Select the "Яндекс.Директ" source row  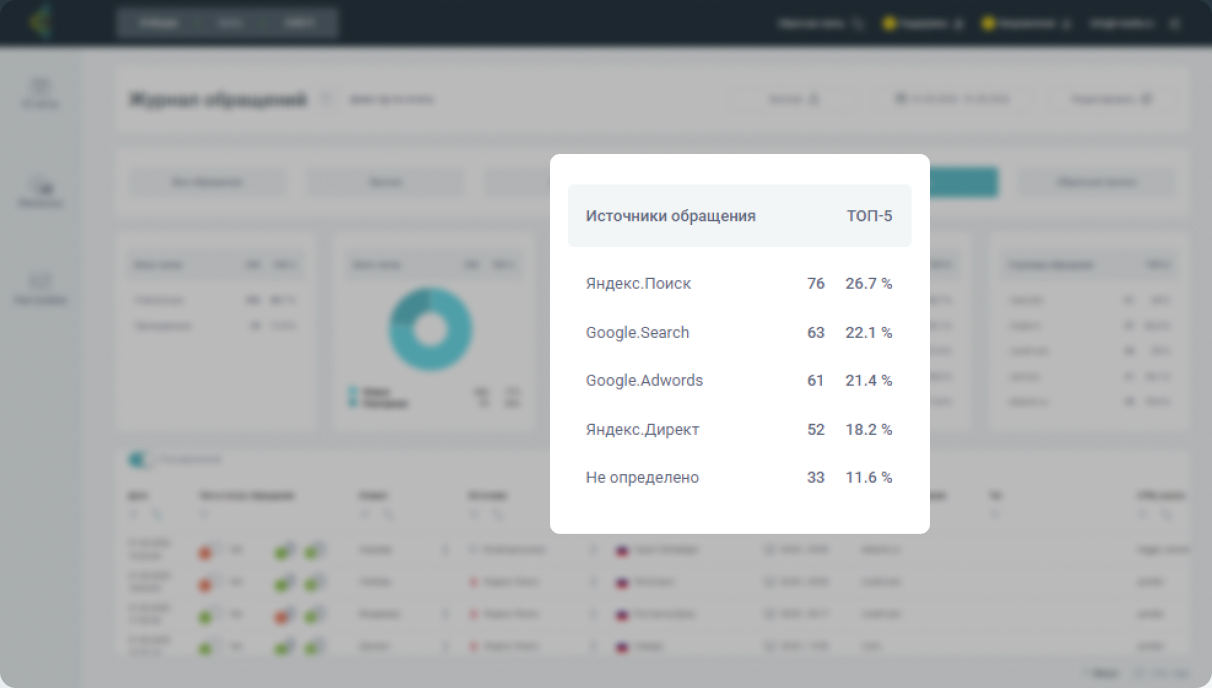point(739,430)
